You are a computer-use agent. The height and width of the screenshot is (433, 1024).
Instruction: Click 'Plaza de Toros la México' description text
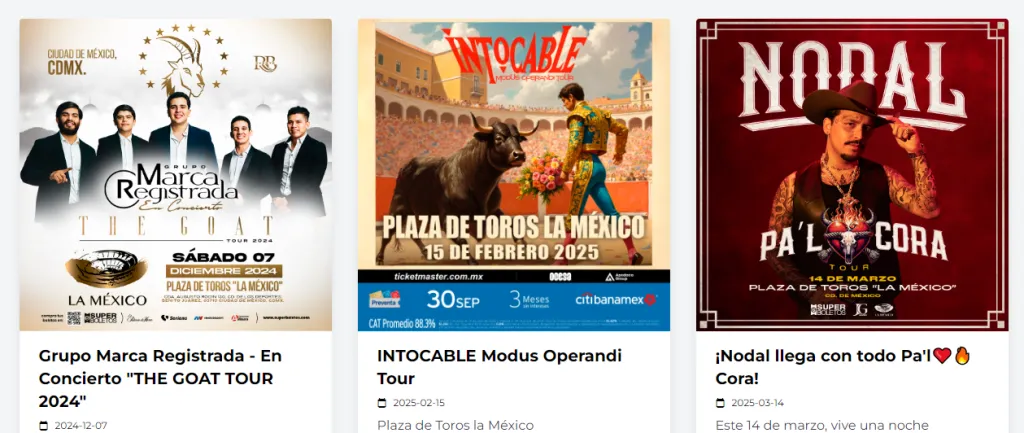click(455, 425)
